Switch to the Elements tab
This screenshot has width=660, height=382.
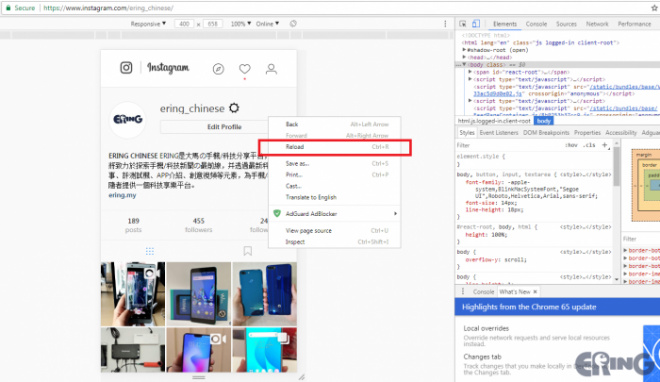(505, 24)
